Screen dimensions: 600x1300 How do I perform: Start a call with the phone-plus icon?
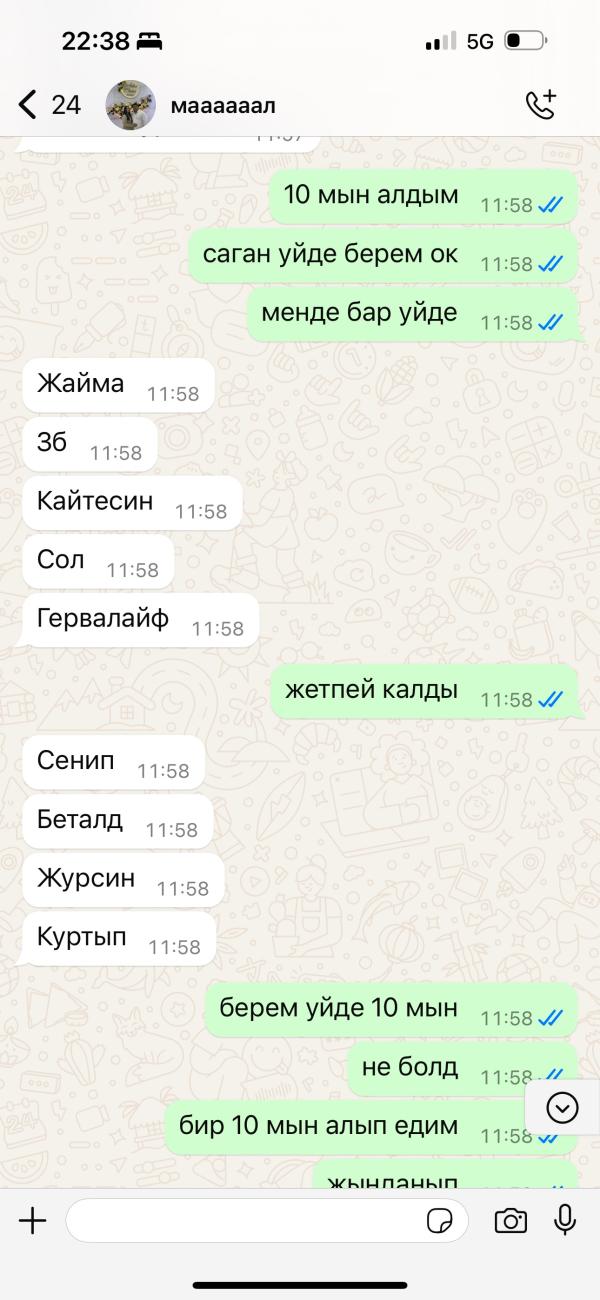[541, 104]
